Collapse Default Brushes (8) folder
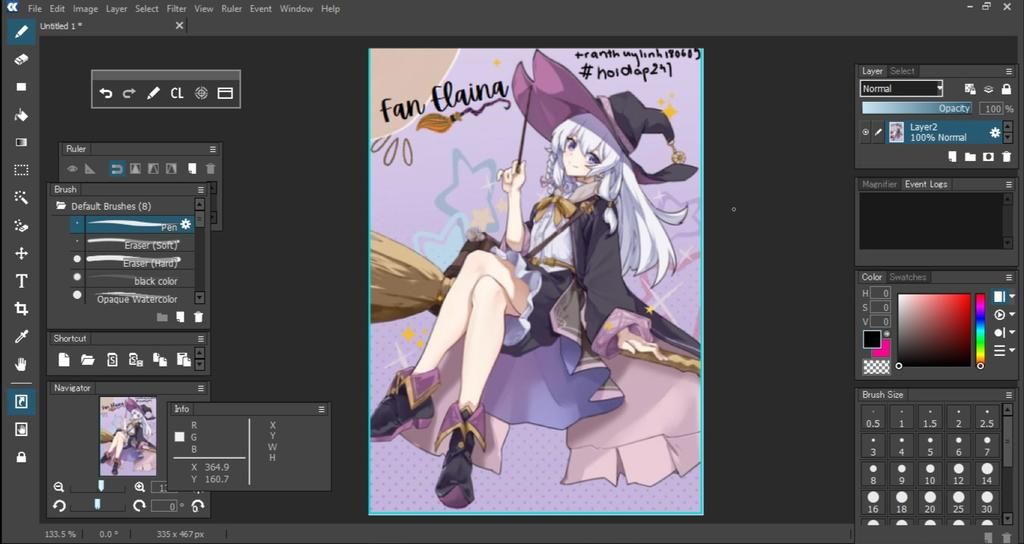 [x=61, y=206]
